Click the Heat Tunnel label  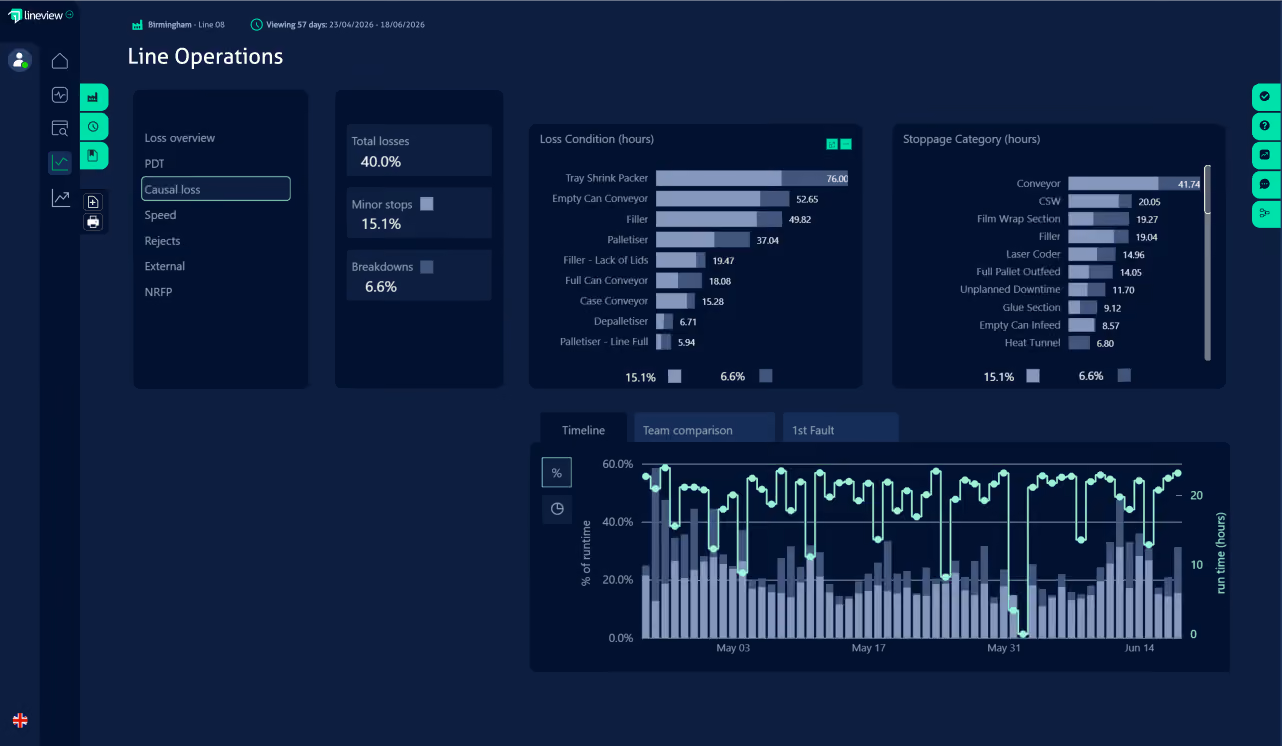click(x=1033, y=343)
